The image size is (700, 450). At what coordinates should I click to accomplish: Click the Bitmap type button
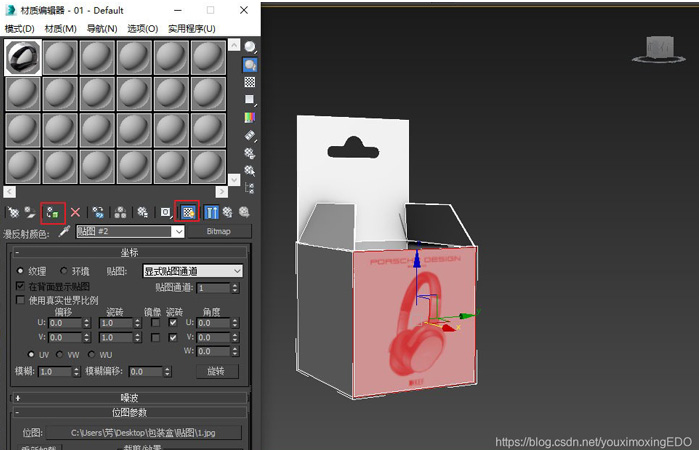pos(218,231)
